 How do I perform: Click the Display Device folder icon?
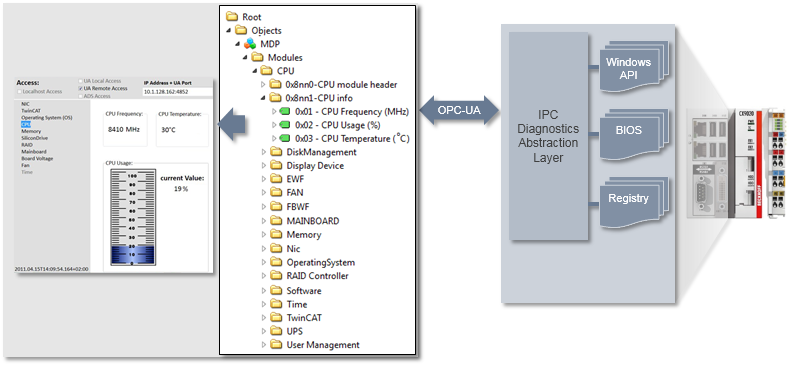tap(276, 165)
